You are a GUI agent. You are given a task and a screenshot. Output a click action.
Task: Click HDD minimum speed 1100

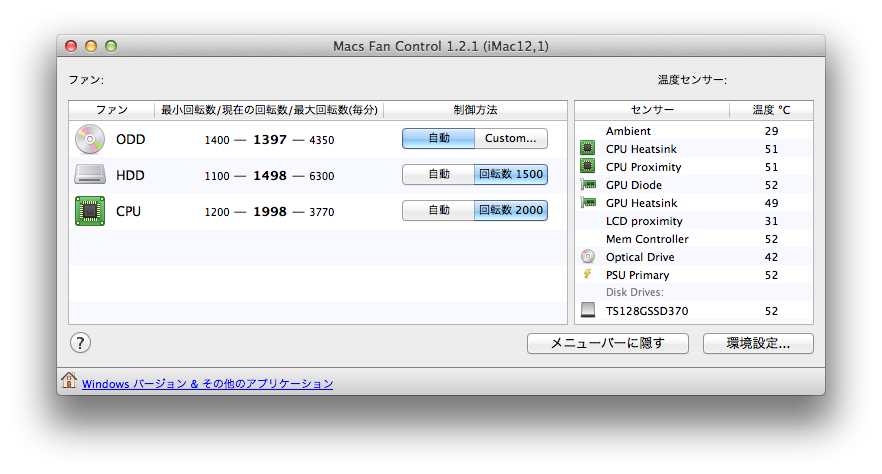(x=217, y=176)
